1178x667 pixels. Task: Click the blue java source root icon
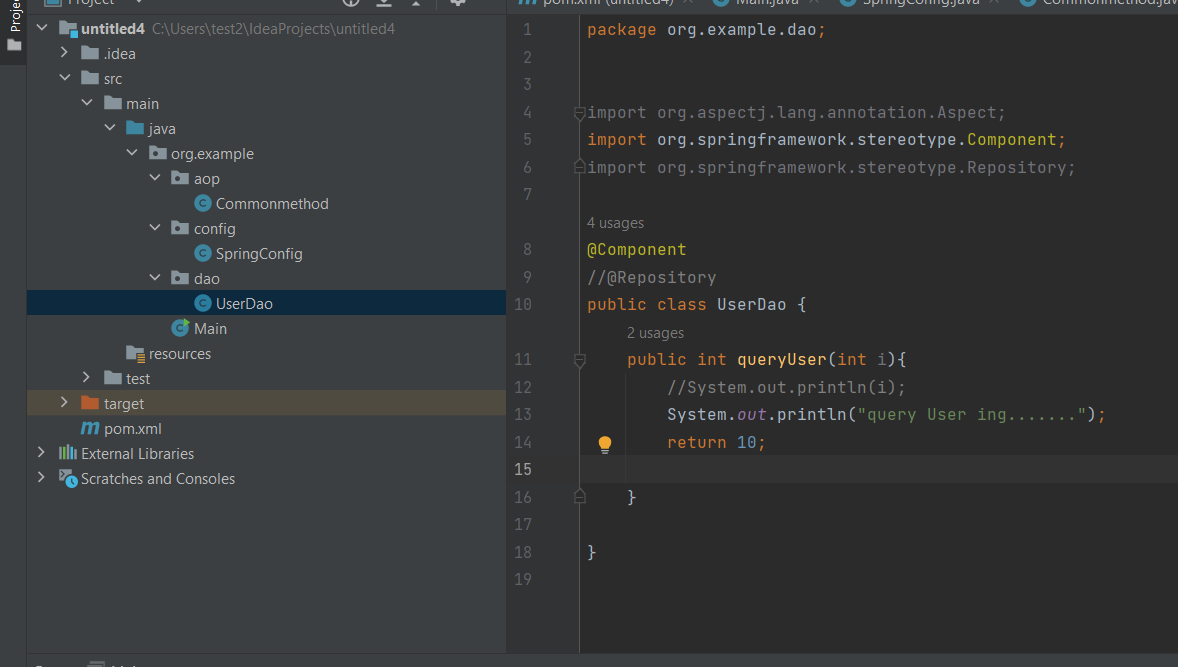point(135,128)
